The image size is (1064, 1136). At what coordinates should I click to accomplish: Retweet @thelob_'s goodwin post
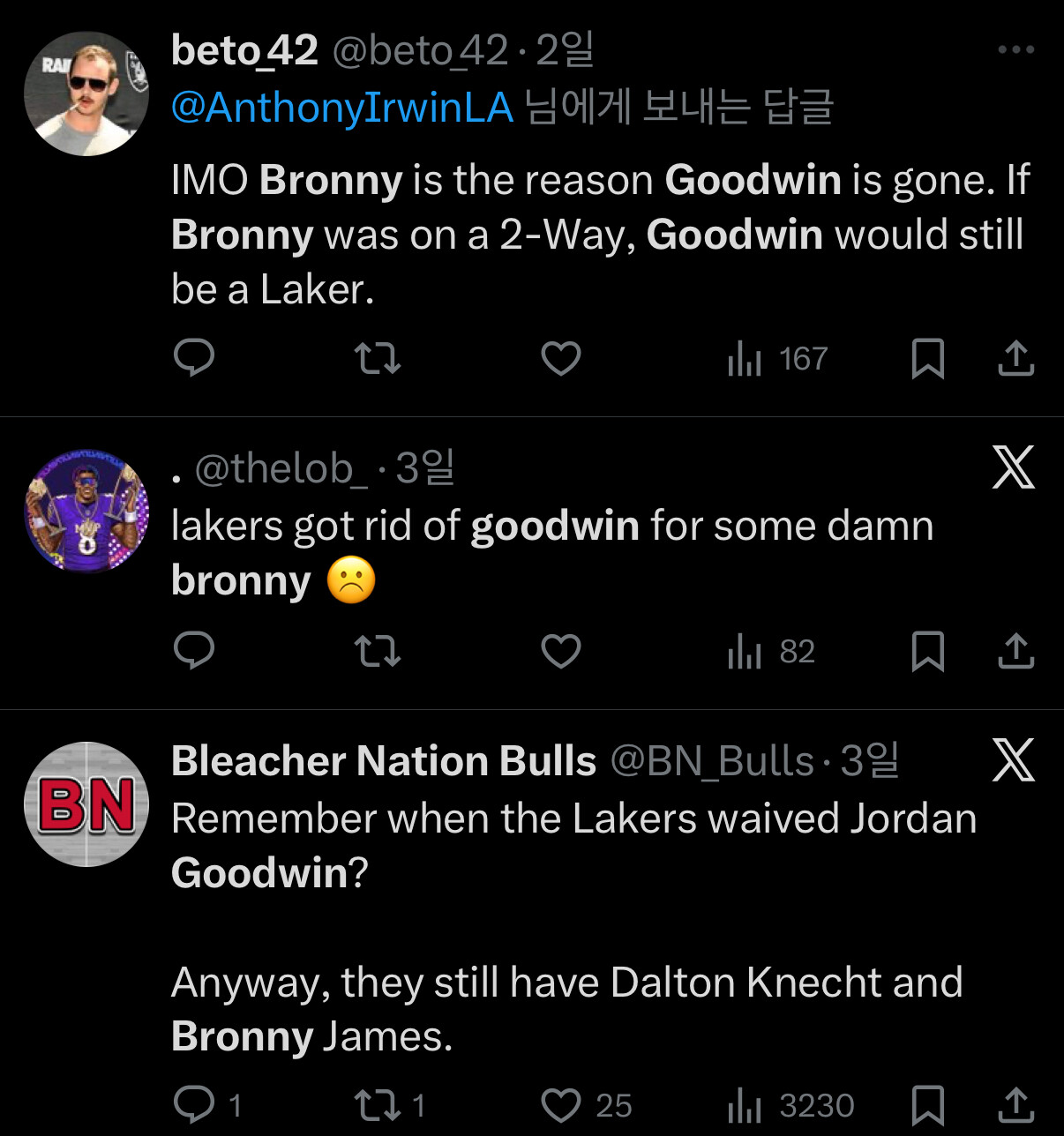(377, 652)
